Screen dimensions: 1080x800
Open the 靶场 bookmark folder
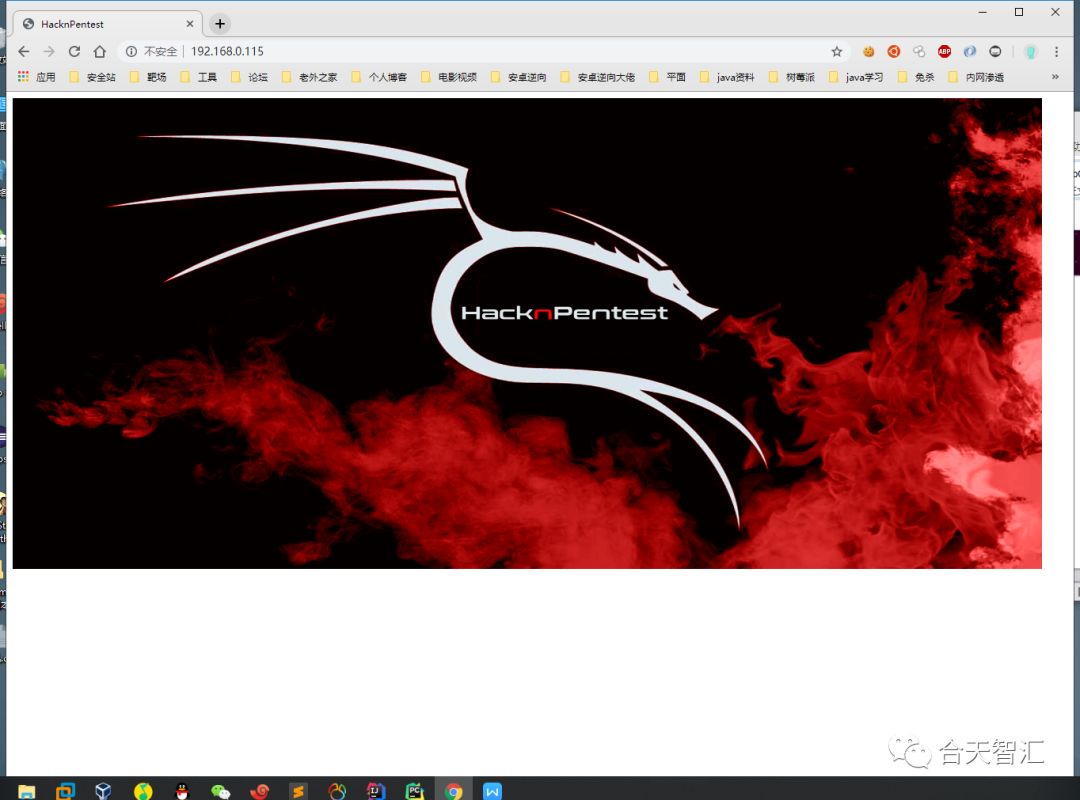click(148, 77)
